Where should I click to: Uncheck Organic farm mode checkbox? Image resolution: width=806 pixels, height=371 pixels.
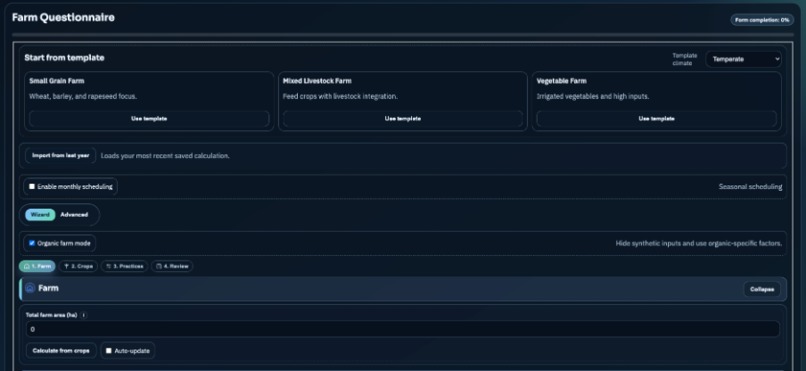(32, 243)
